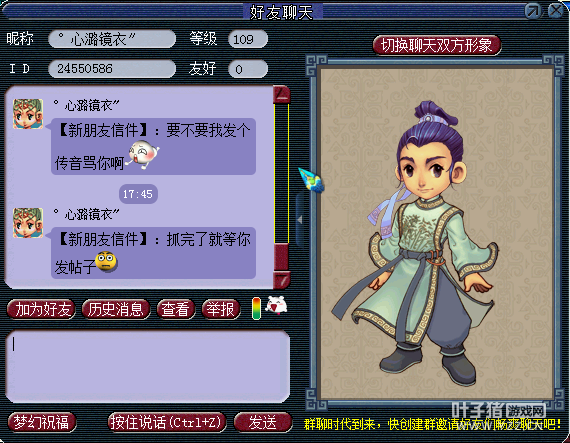Open 梦幻祝福 blessing button
570x443 pixels.
coord(41,422)
